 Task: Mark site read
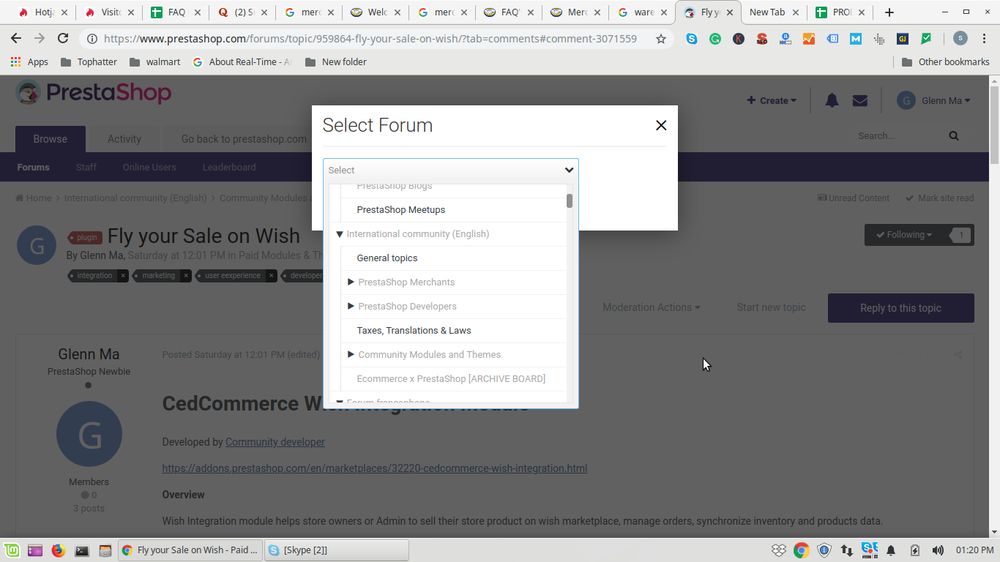pos(939,198)
